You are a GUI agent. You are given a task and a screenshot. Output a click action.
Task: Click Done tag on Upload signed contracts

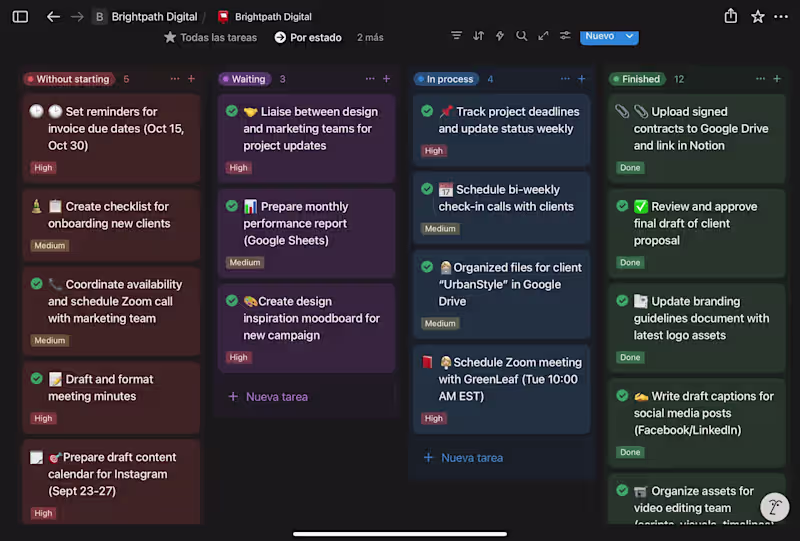(x=630, y=167)
